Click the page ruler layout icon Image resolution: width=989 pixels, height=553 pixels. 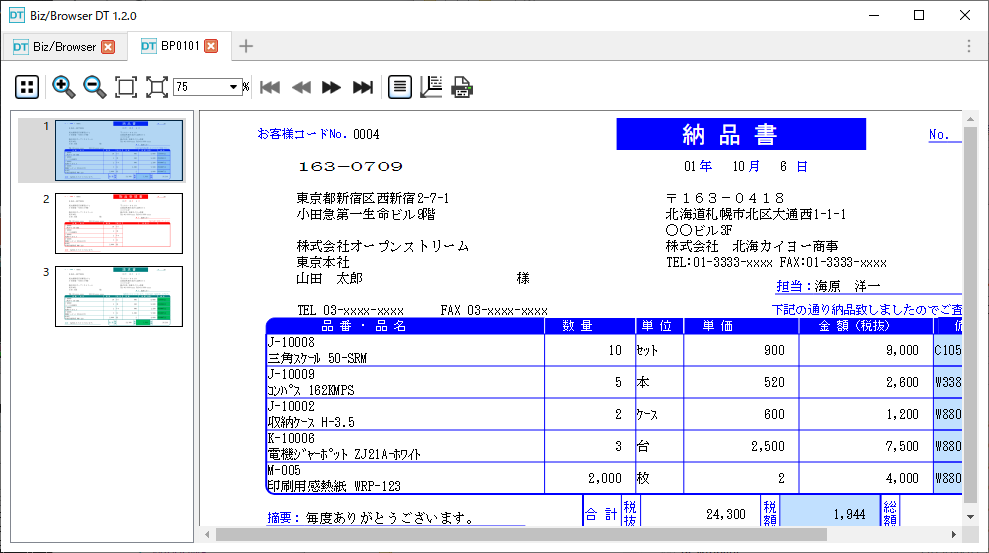click(x=431, y=87)
